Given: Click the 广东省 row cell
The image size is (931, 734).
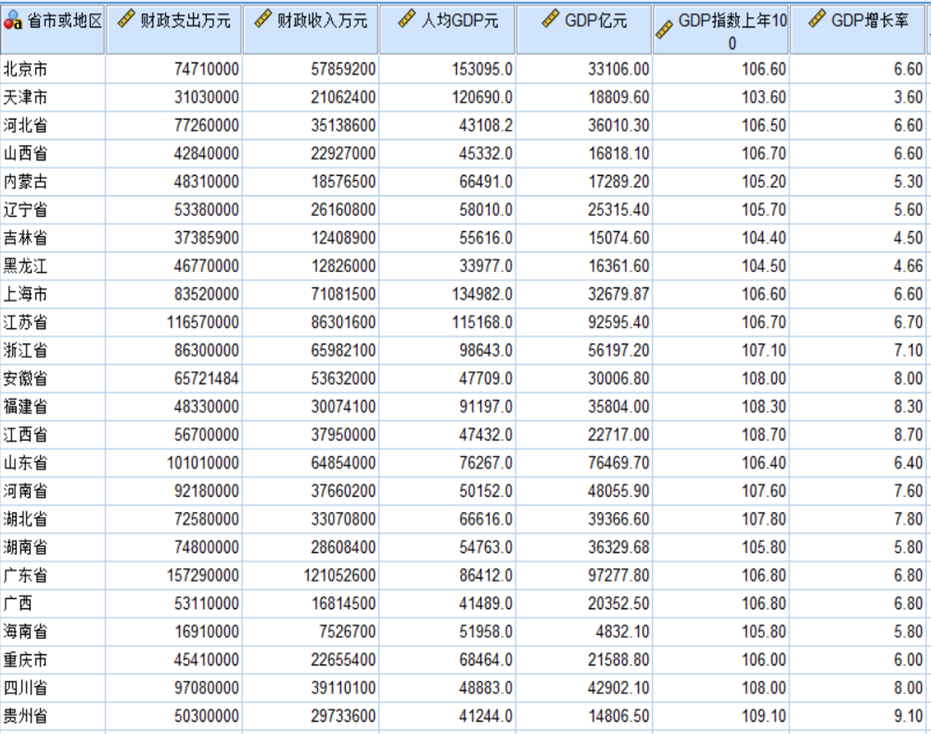Looking at the screenshot, I should tap(53, 575).
